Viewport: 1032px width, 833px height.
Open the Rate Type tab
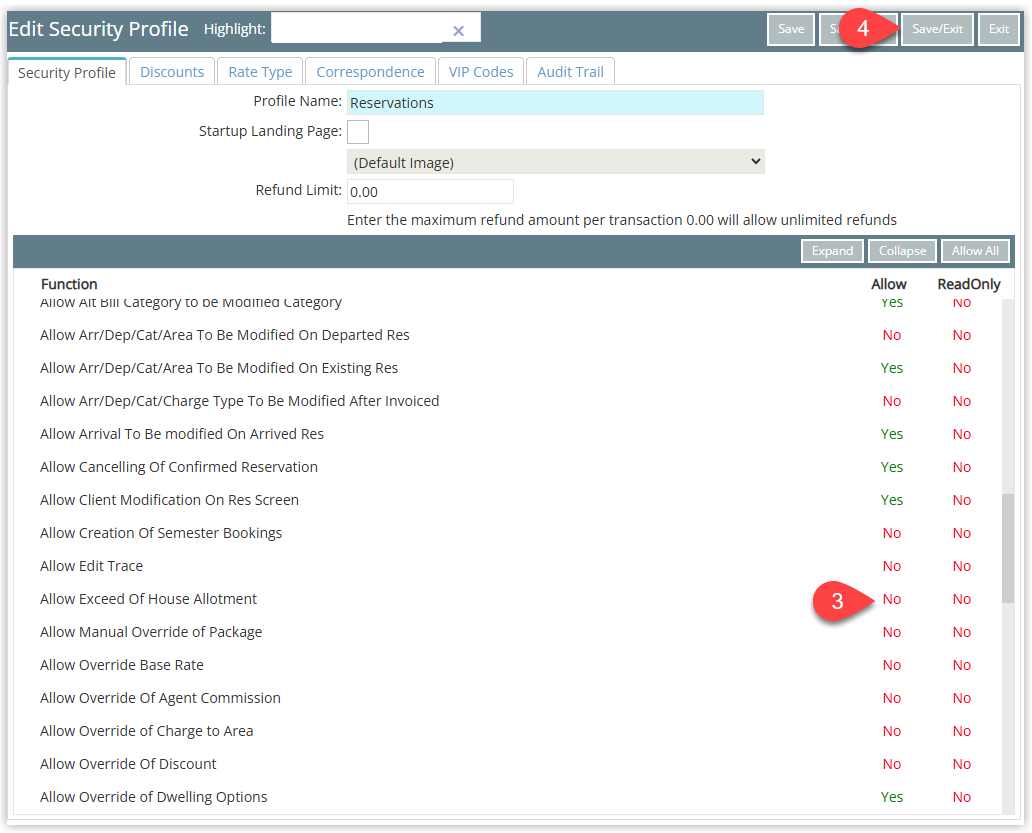pos(260,72)
